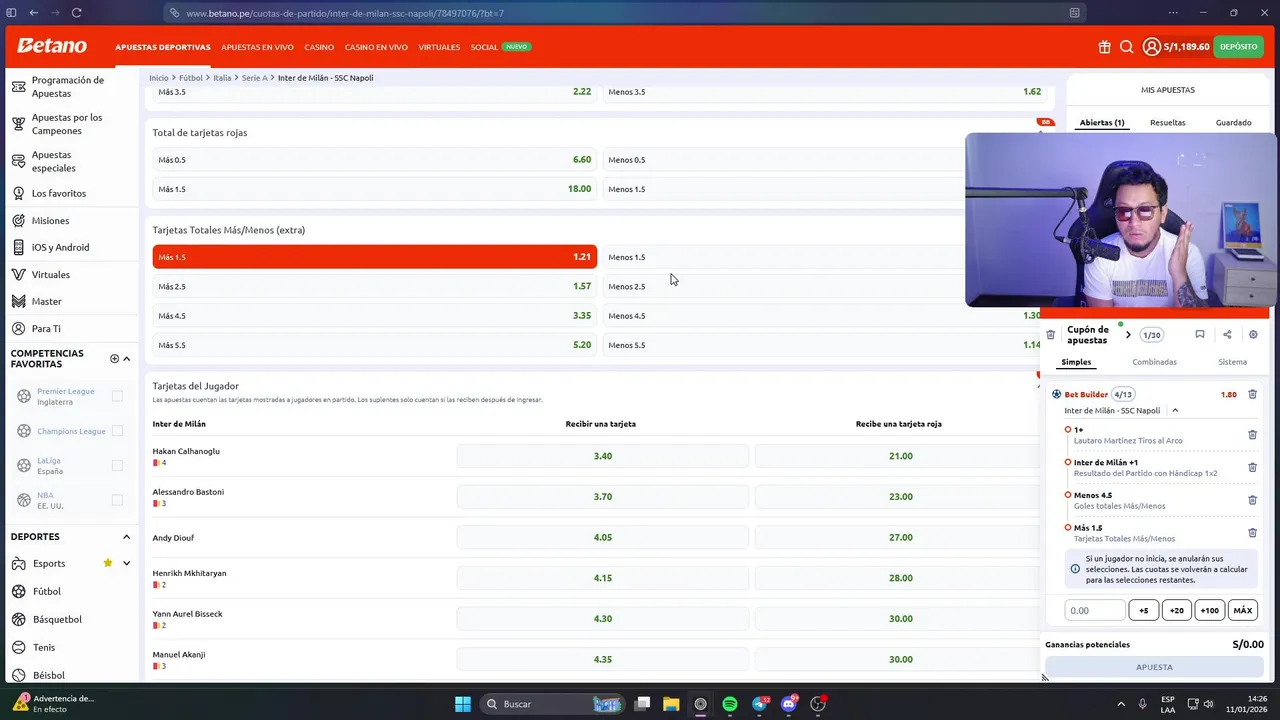
Task: Set stake to MÁX
Action: pos(1243,610)
